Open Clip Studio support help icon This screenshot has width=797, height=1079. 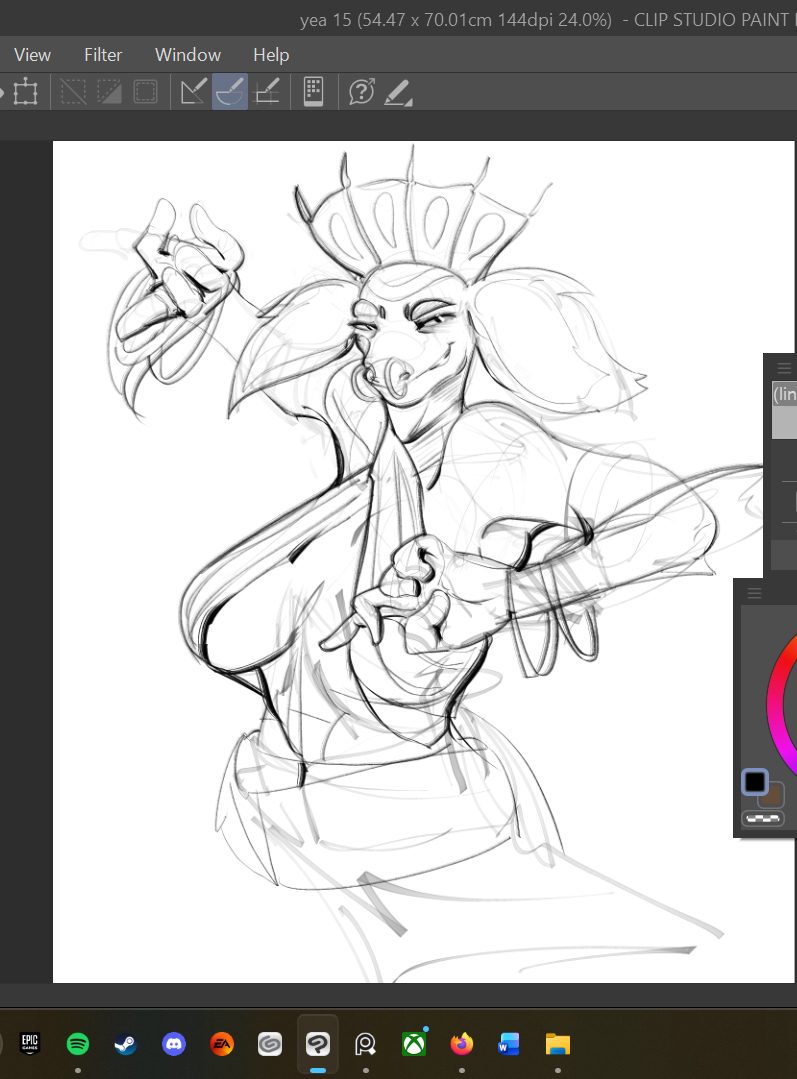pos(361,93)
